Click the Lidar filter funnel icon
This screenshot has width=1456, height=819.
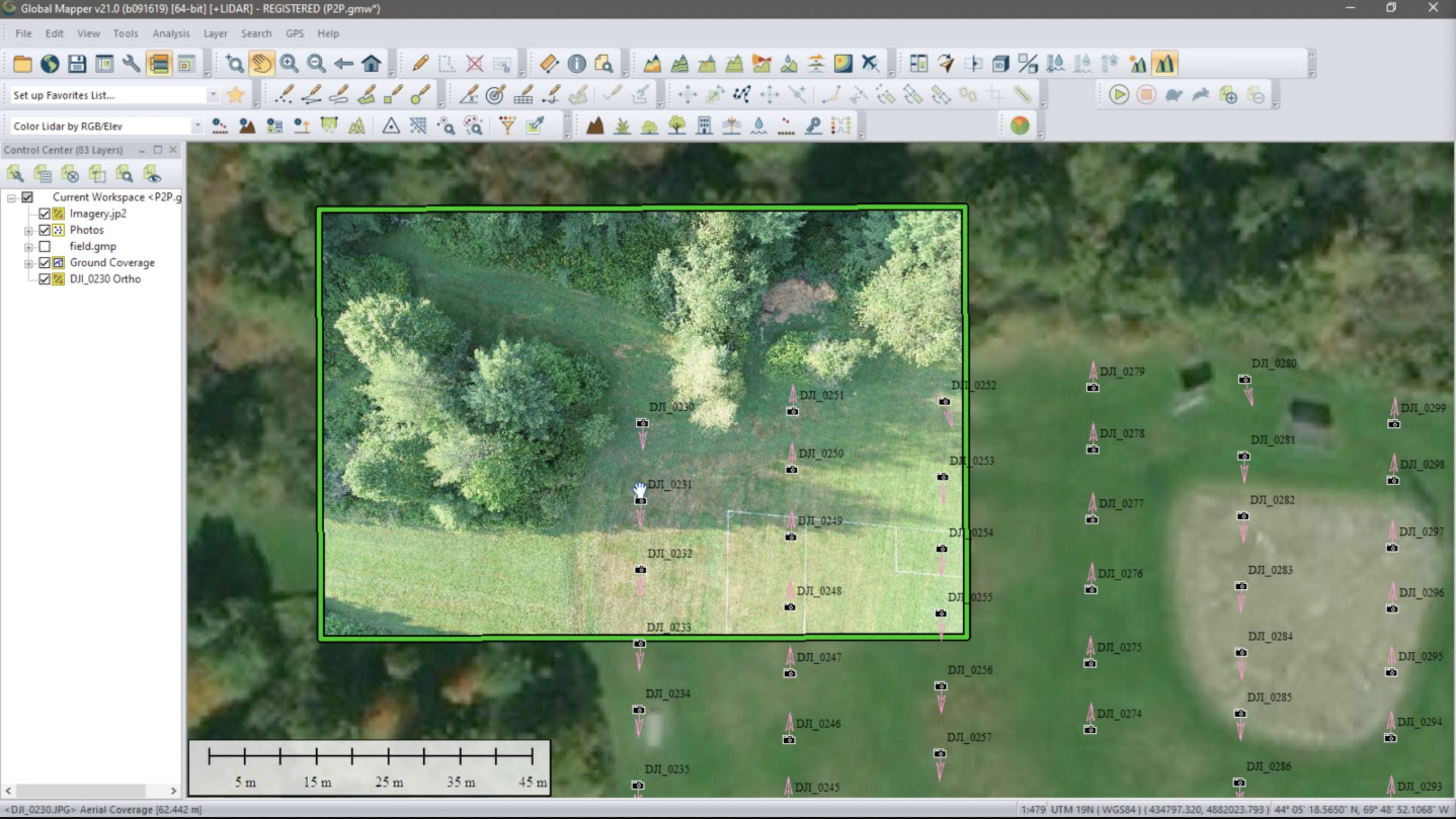[x=507, y=125]
